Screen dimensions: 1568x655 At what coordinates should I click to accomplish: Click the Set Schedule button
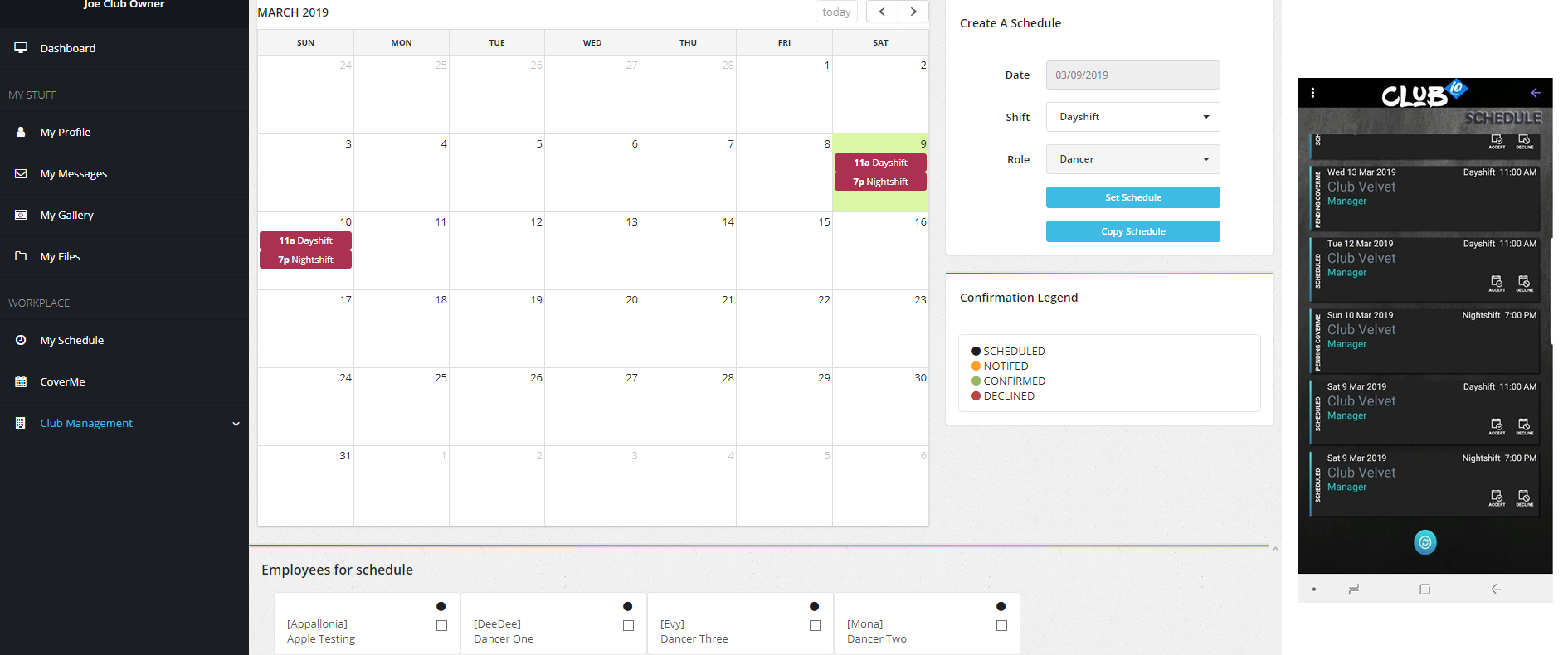tap(1132, 197)
